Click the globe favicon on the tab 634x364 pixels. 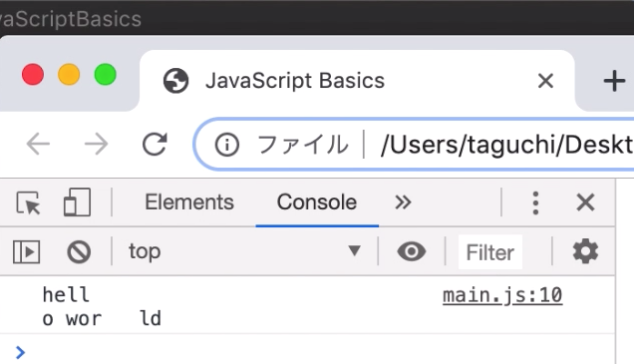[176, 80]
